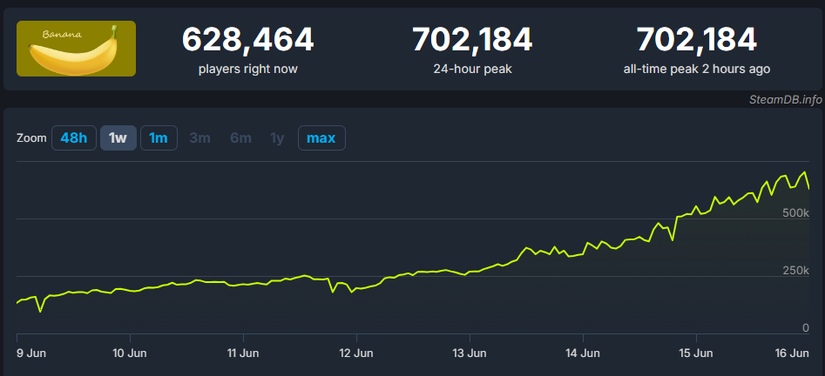825x376 pixels.
Task: Open the Banana game thumbnail
Action: pos(76,48)
